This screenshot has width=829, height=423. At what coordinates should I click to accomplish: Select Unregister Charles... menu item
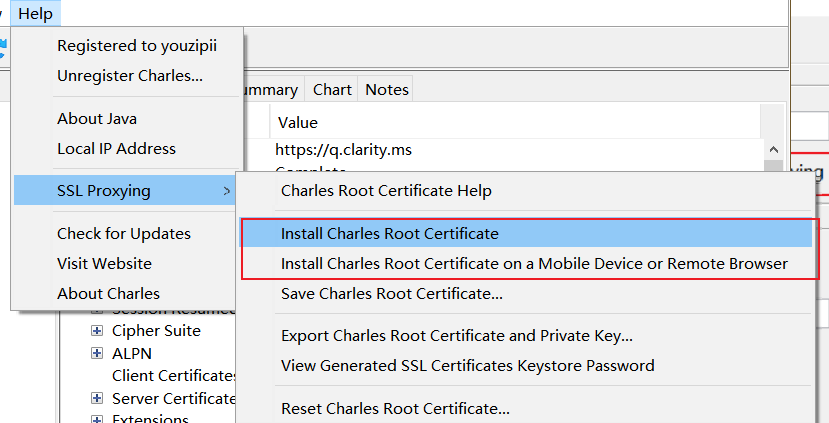click(130, 76)
